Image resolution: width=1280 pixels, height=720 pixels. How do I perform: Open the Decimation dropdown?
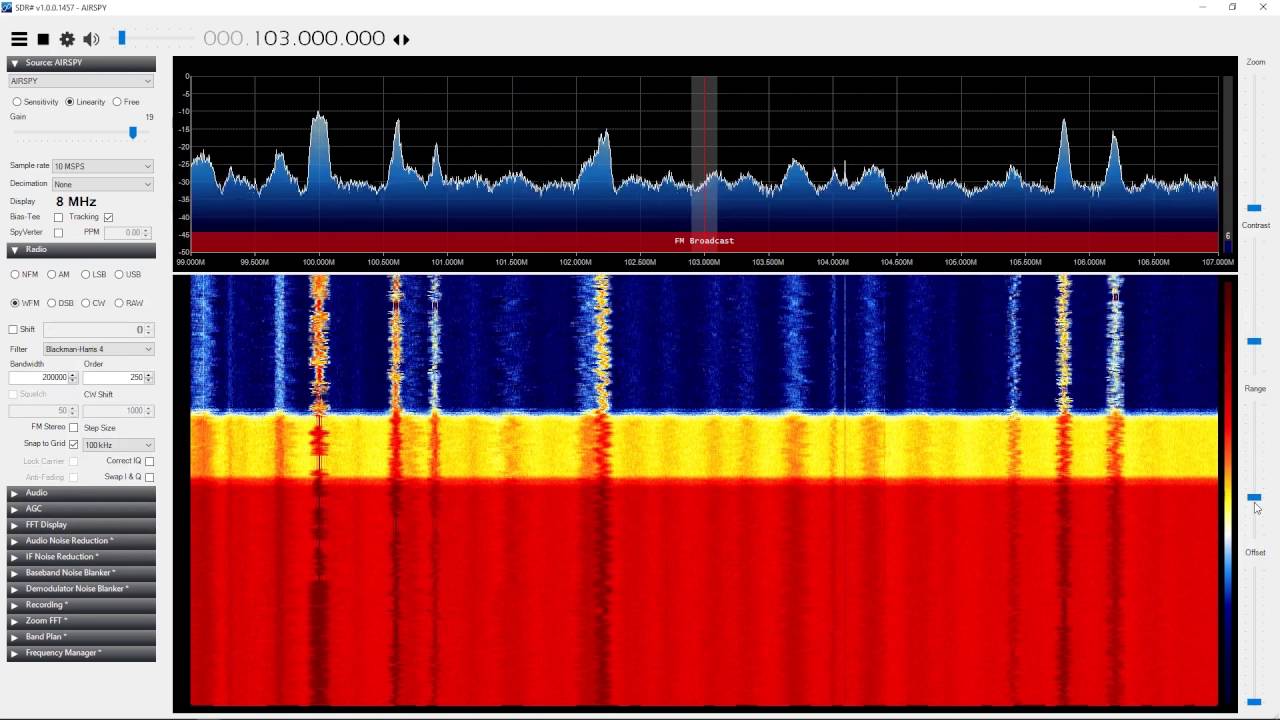[103, 184]
